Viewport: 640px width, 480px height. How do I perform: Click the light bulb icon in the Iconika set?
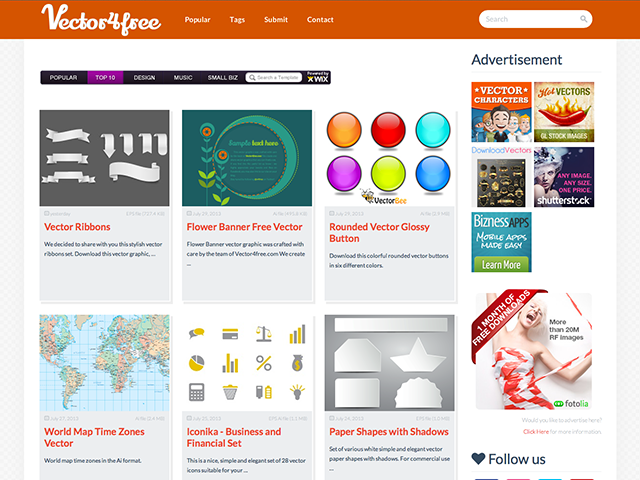point(297,392)
